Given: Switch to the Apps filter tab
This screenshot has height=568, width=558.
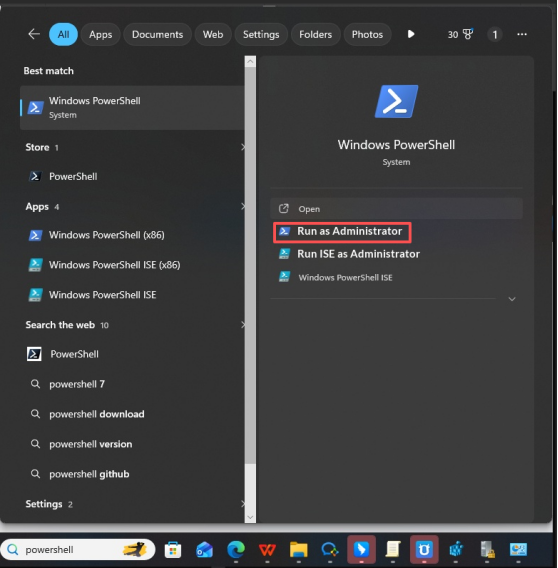Looking at the screenshot, I should coord(100,34).
